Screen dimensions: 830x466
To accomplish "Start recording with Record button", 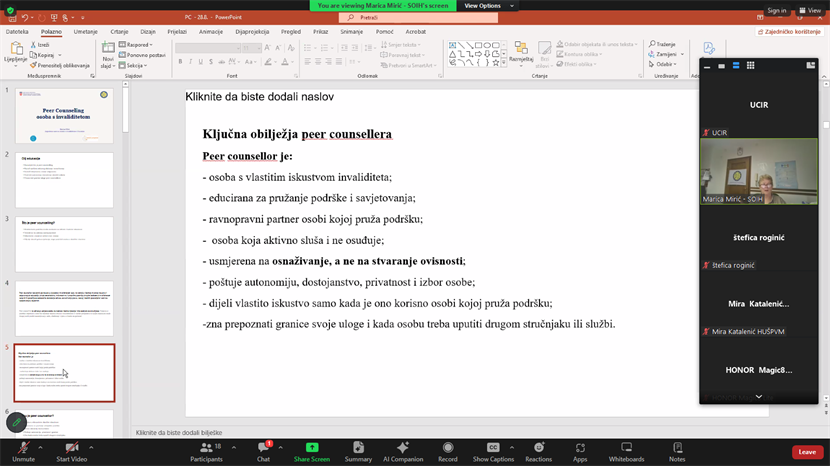I will click(x=448, y=452).
